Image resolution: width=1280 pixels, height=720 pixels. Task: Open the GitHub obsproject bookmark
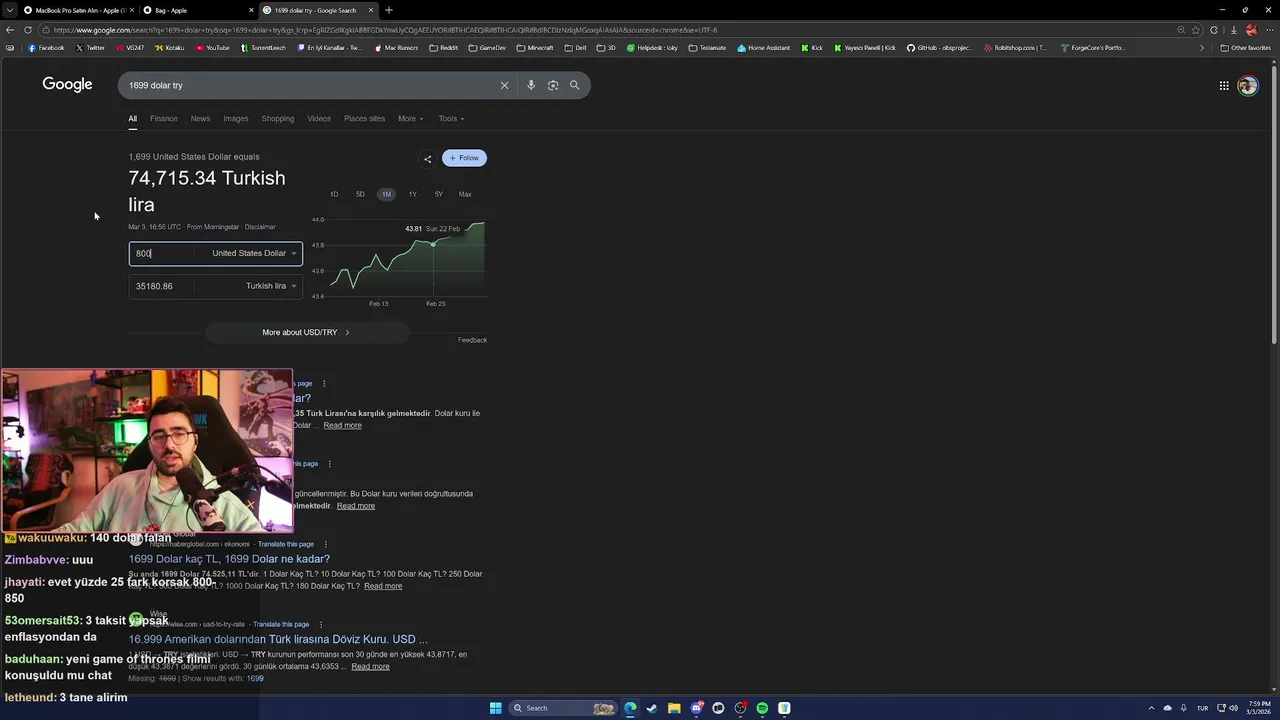[x=940, y=48]
